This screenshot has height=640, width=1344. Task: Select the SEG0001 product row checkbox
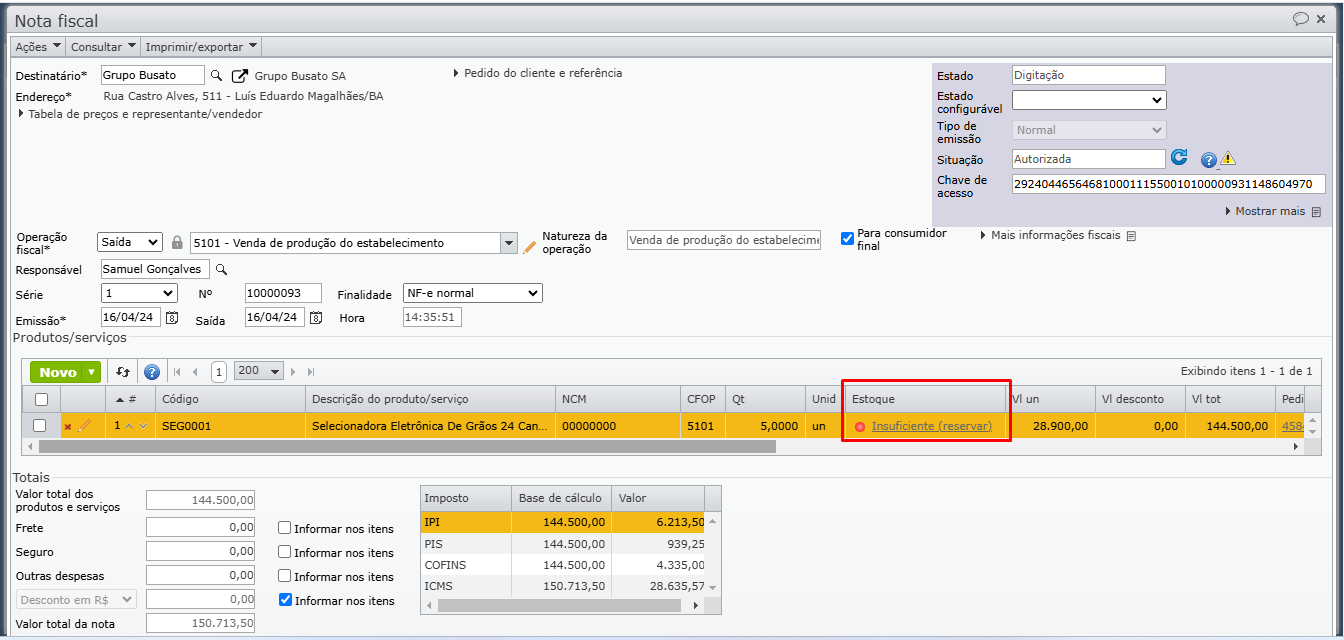[x=40, y=425]
